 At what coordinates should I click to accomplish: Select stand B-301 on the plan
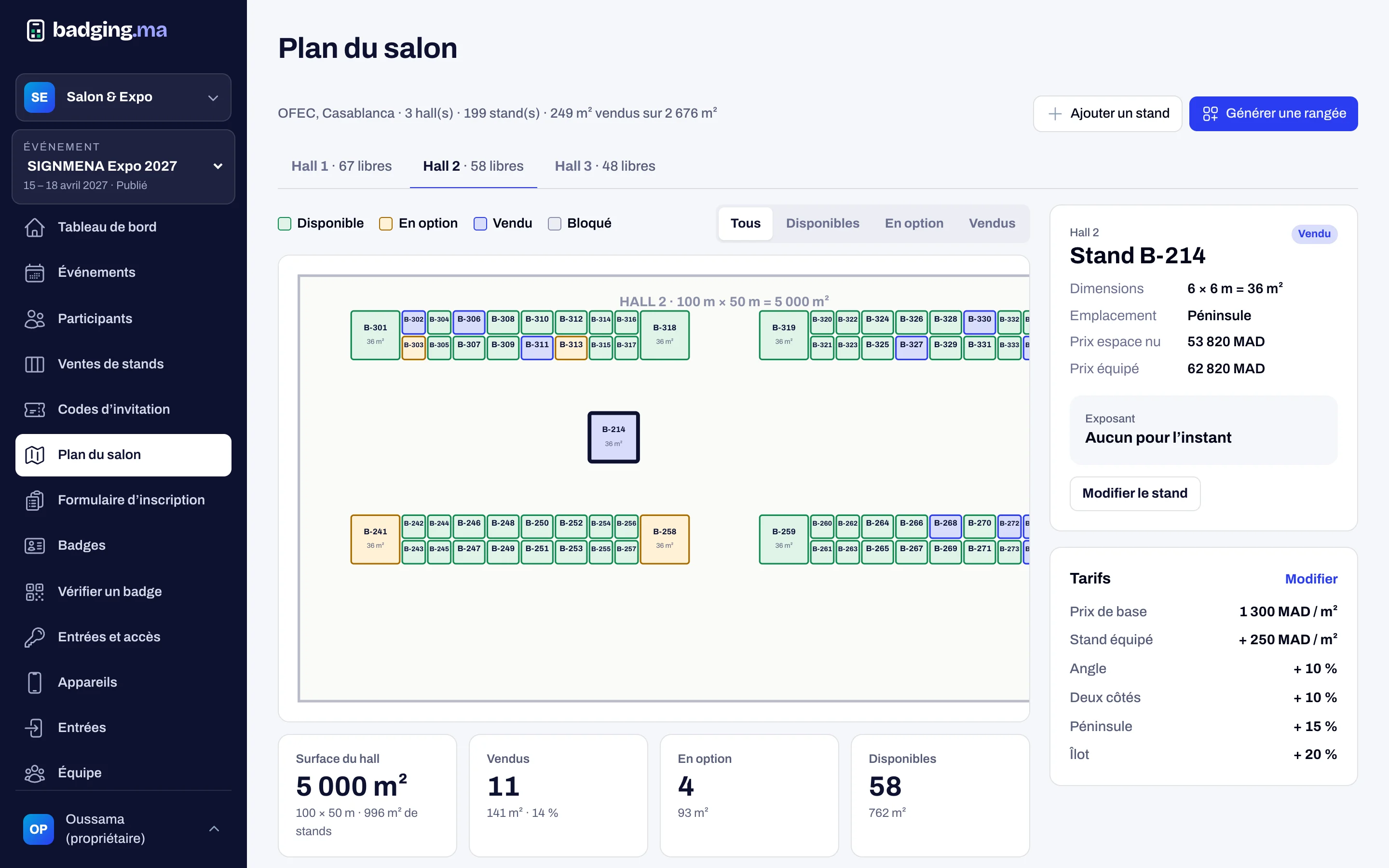coord(375,335)
